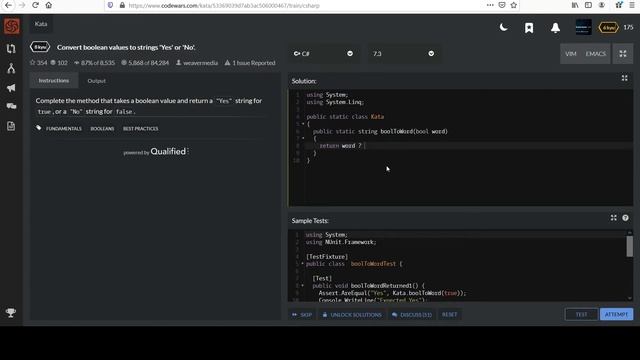Open the browser library icon
The width and height of the screenshot is (640, 360).
(575, 5)
